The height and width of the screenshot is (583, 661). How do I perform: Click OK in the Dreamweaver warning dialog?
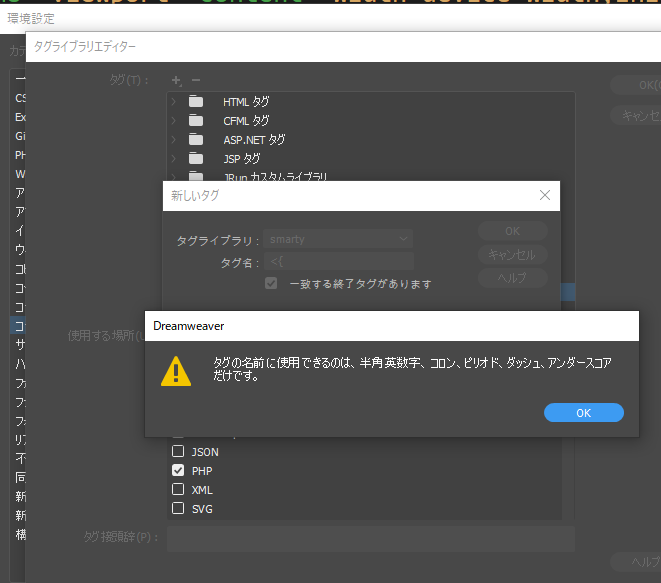(x=584, y=413)
